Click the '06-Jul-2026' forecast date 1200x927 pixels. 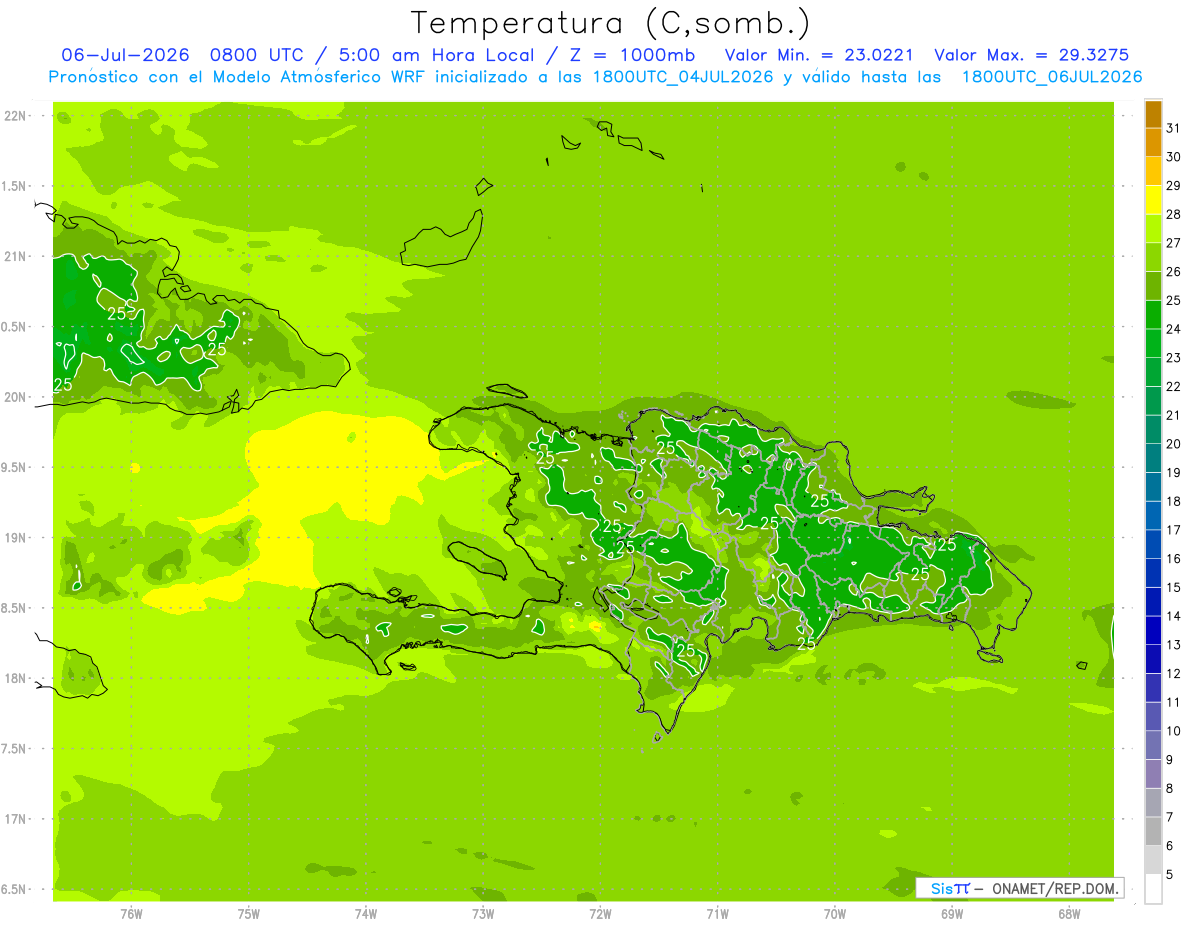coord(126,55)
